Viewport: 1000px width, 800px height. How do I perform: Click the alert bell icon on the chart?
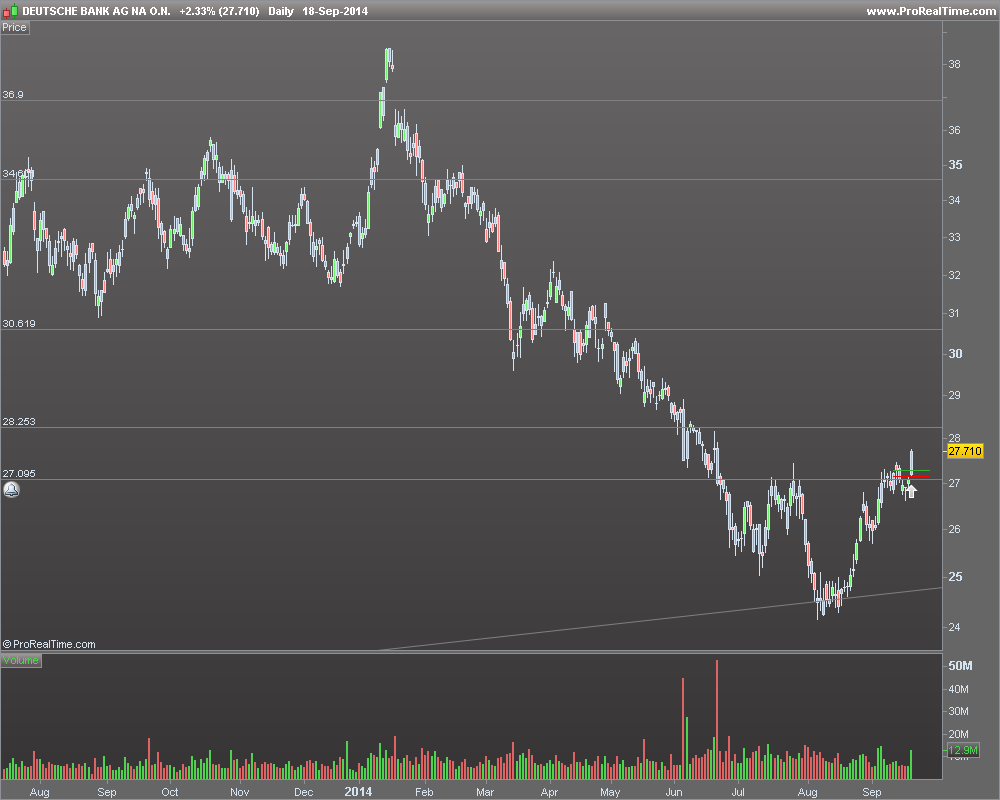(11, 490)
